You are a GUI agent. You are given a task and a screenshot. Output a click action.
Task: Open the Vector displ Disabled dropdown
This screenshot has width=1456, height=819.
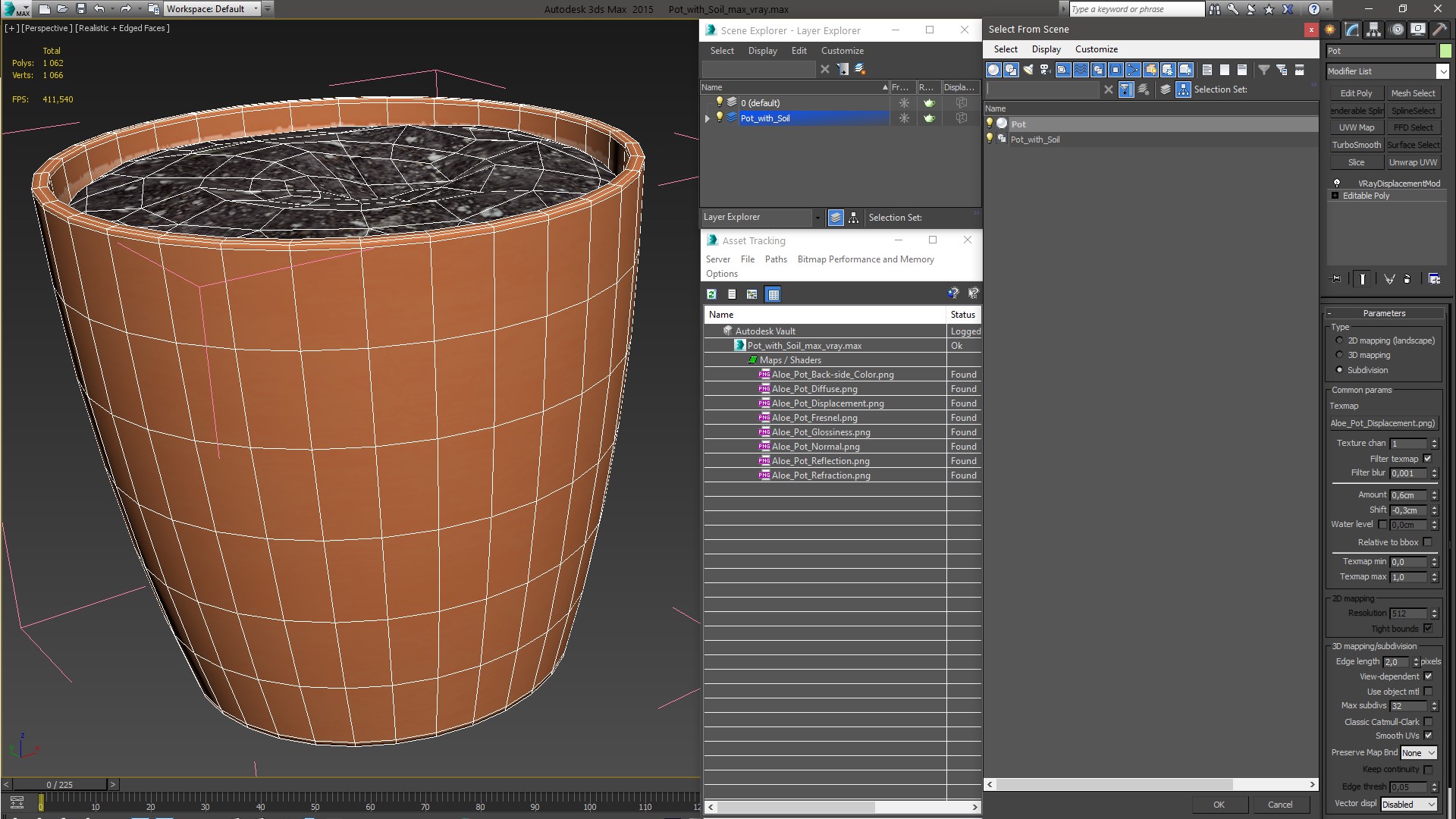pyautogui.click(x=1408, y=805)
